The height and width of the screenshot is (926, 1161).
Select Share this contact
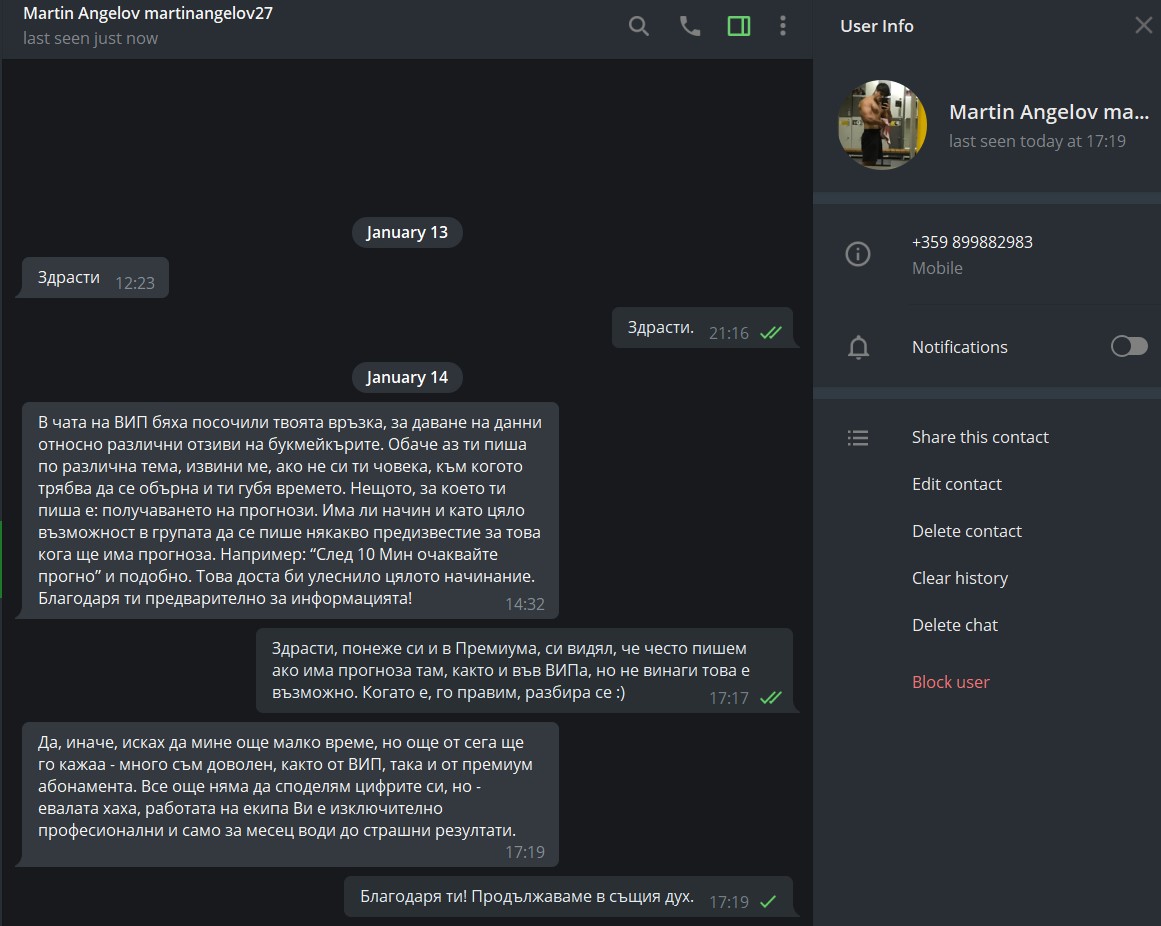click(980, 437)
